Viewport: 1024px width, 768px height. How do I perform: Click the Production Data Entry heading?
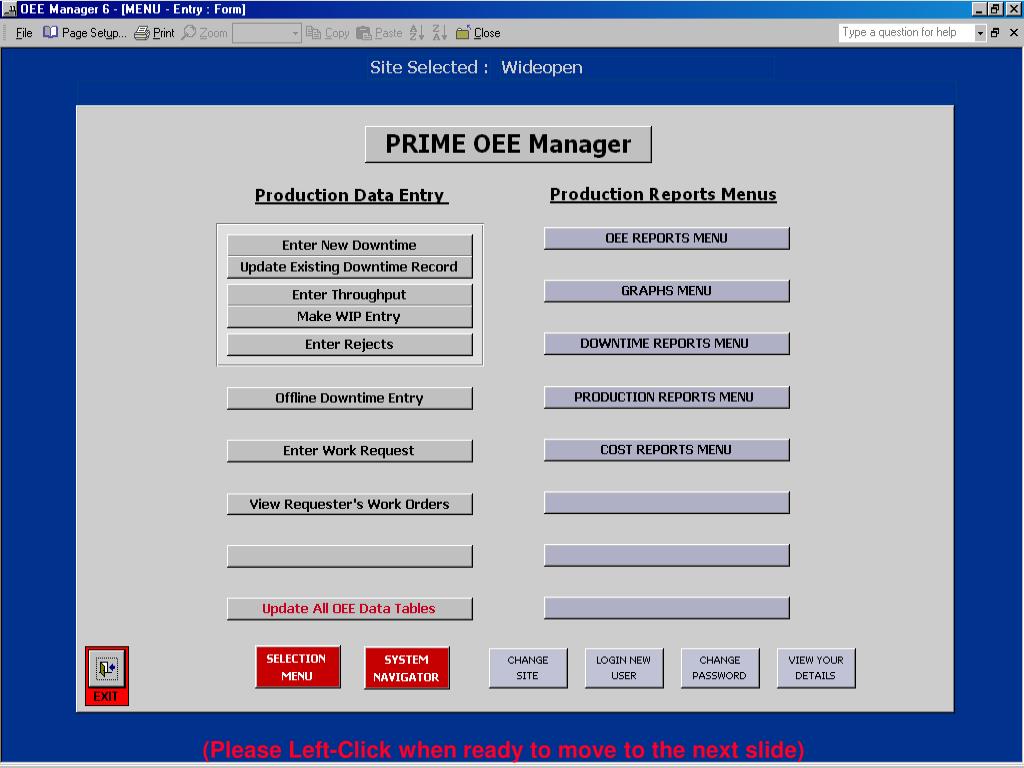coord(351,195)
